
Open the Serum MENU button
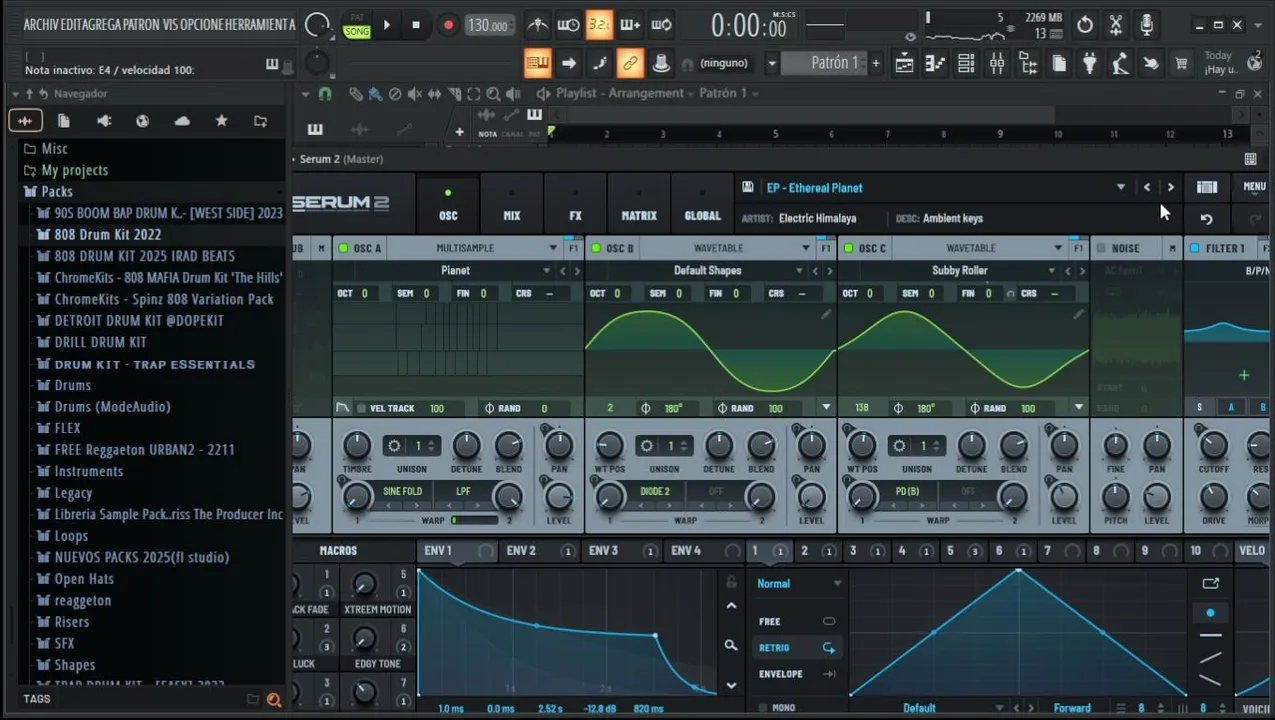coord(1254,187)
